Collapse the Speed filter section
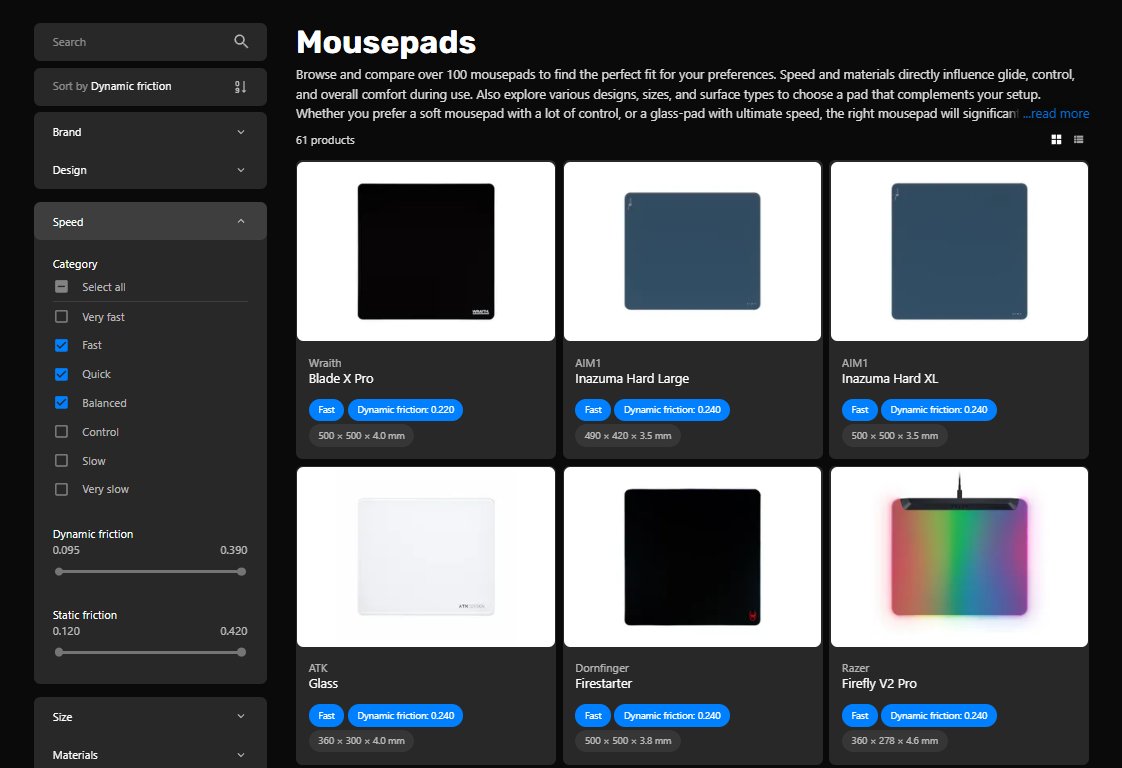 coord(149,221)
